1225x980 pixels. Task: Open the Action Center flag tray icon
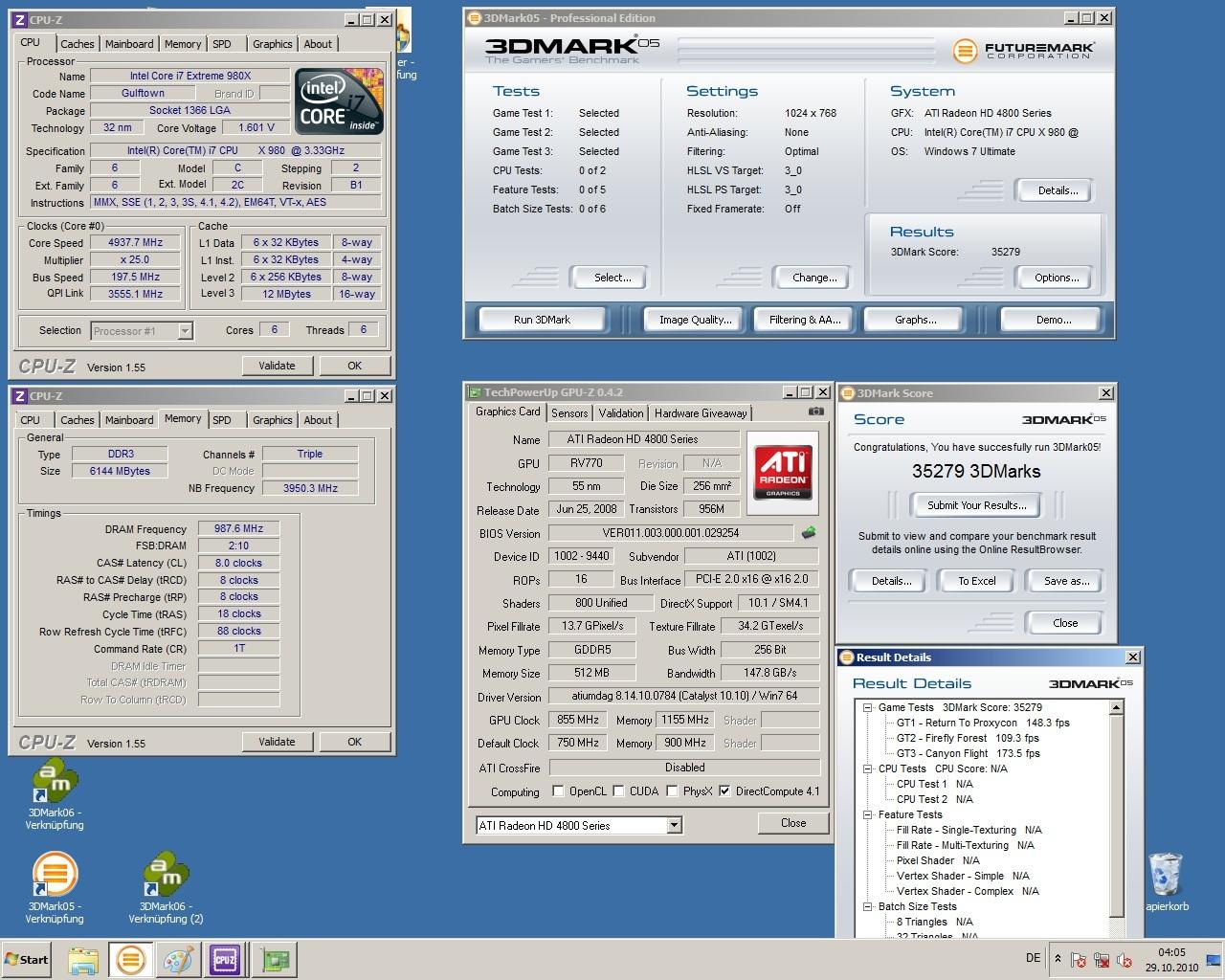(1079, 959)
